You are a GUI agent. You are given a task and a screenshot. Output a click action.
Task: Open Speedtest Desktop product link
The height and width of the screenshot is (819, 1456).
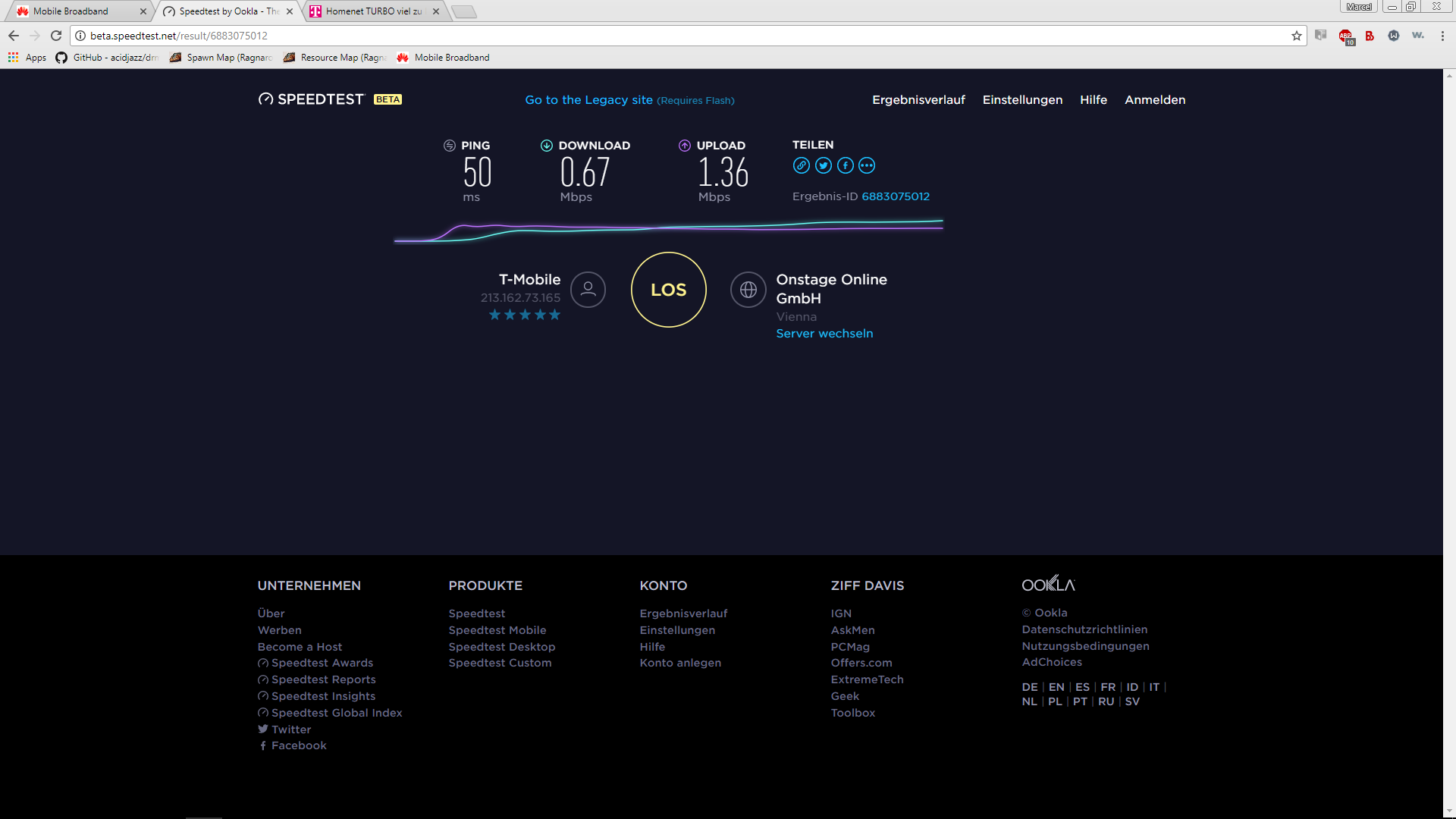[x=502, y=647]
